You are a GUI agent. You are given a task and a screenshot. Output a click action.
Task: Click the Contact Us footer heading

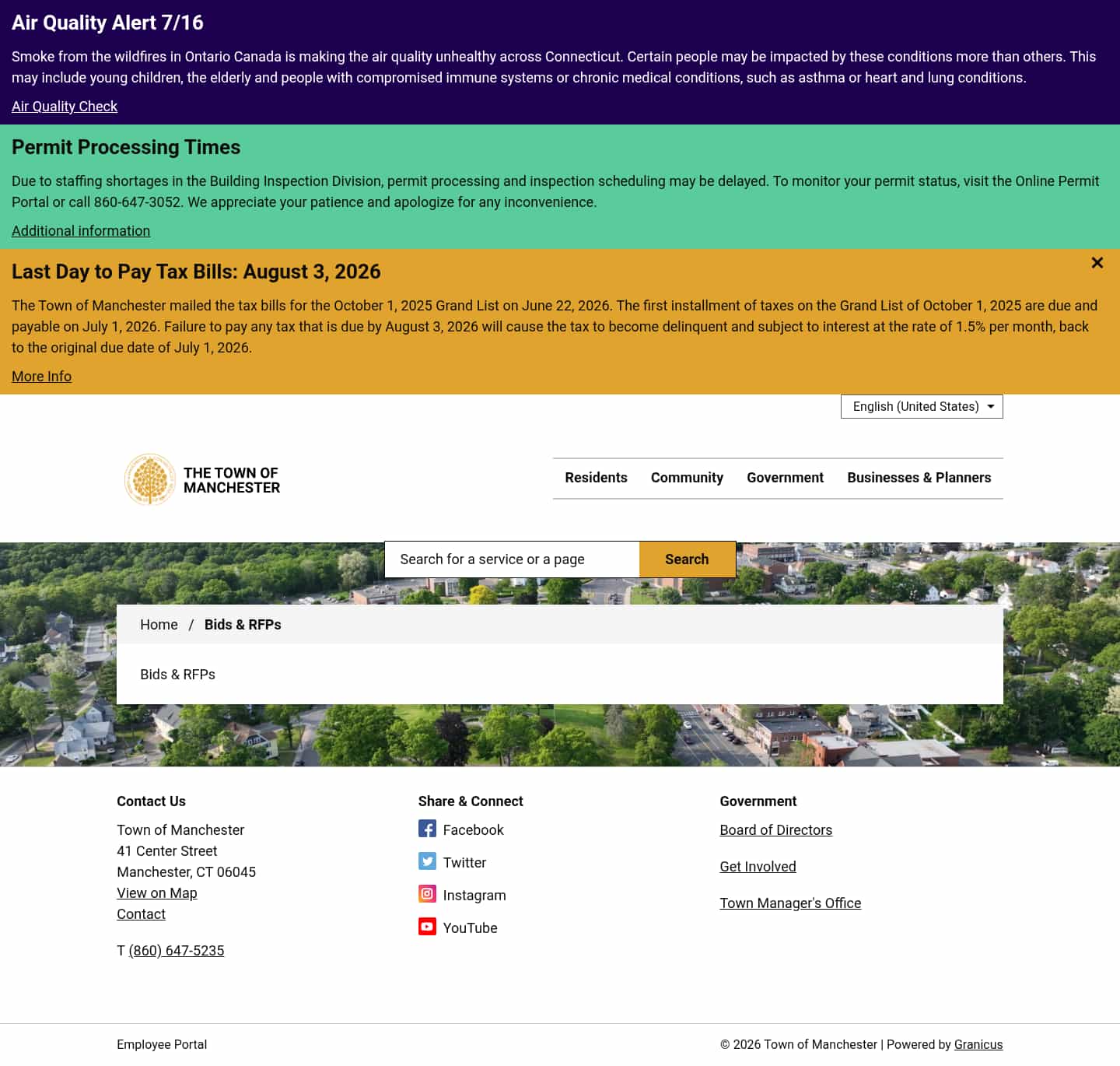tap(151, 801)
